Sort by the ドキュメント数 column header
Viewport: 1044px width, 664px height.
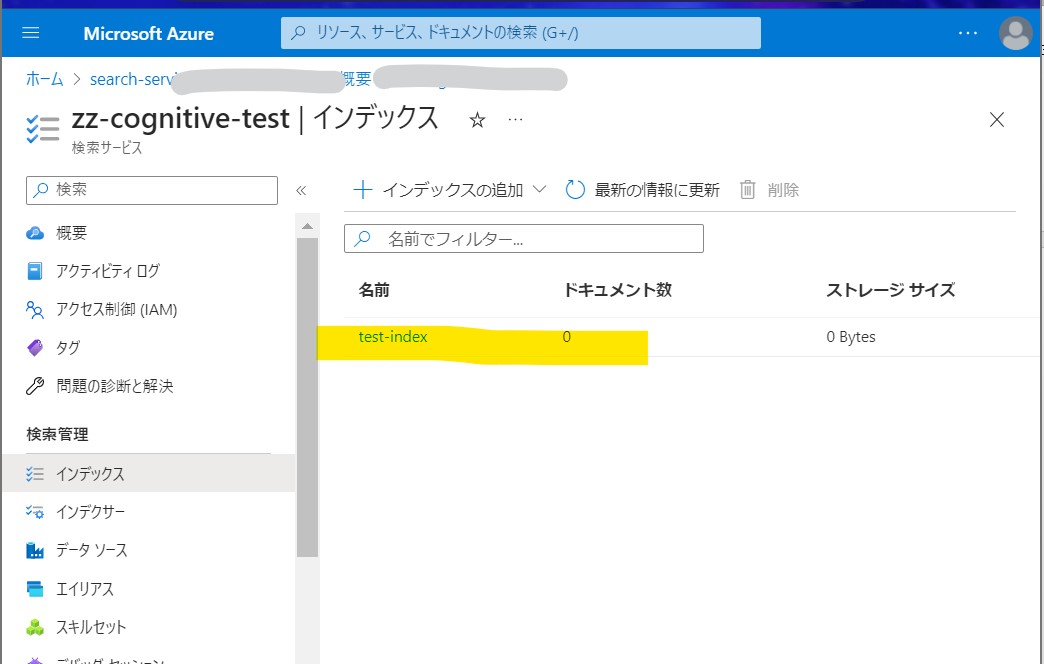click(617, 290)
